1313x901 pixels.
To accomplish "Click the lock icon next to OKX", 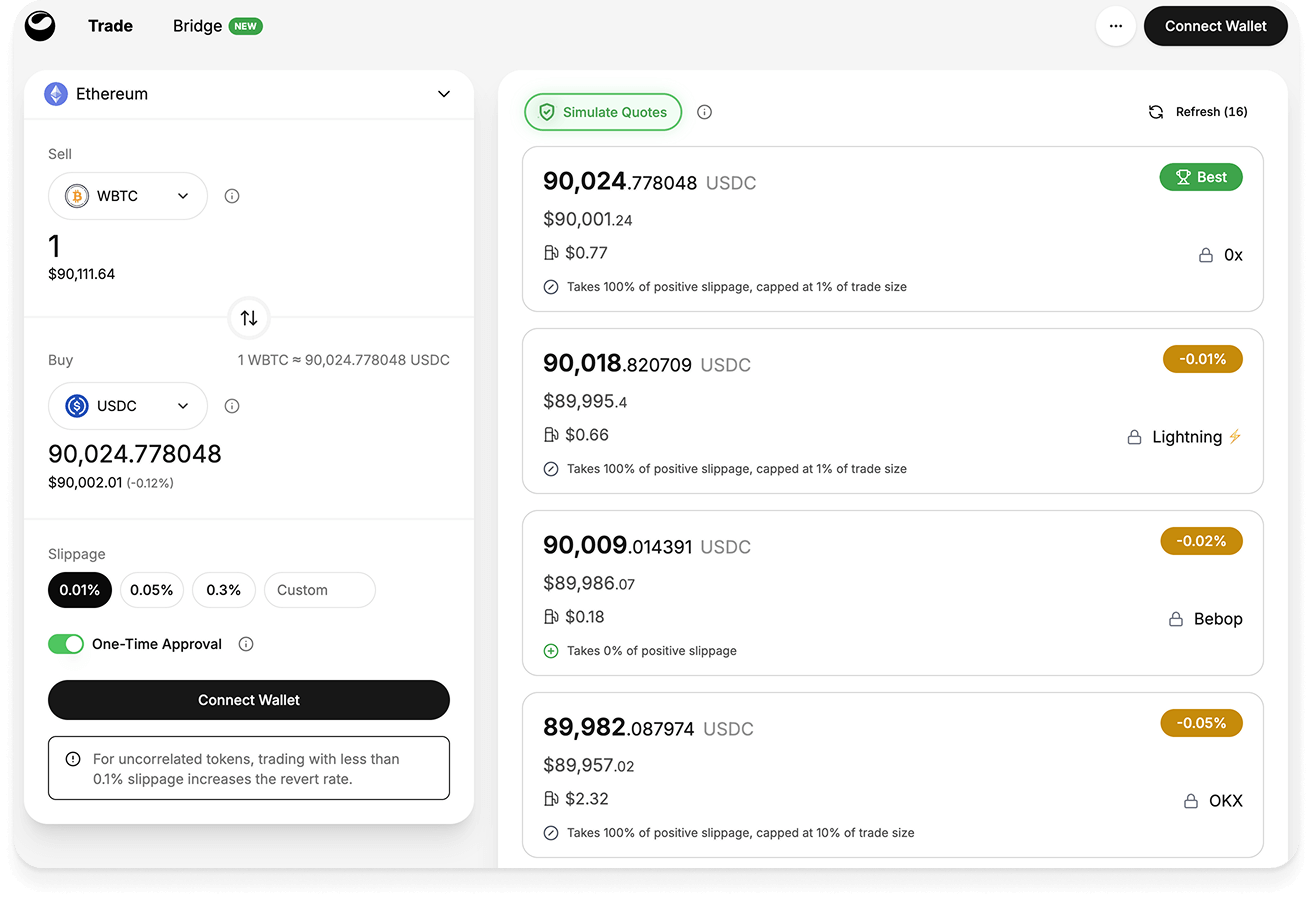I will click(1190, 801).
